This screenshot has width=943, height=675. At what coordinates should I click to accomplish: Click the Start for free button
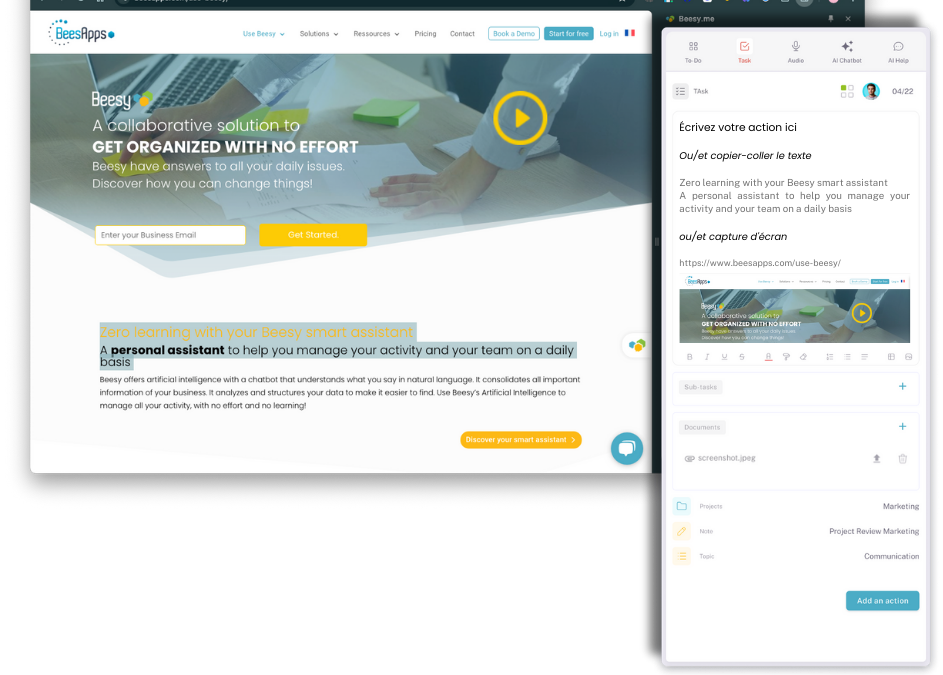568,34
